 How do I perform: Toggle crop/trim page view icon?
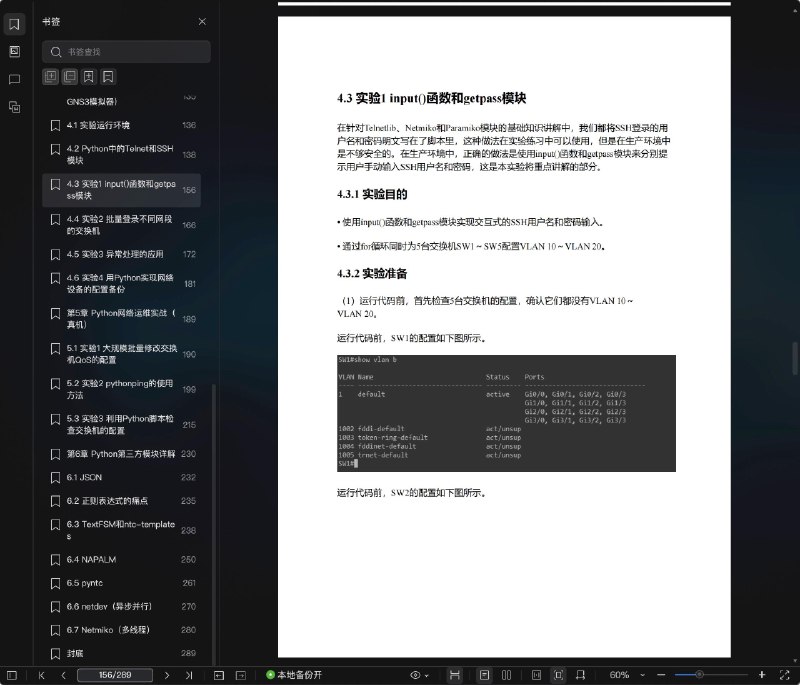tap(556, 675)
